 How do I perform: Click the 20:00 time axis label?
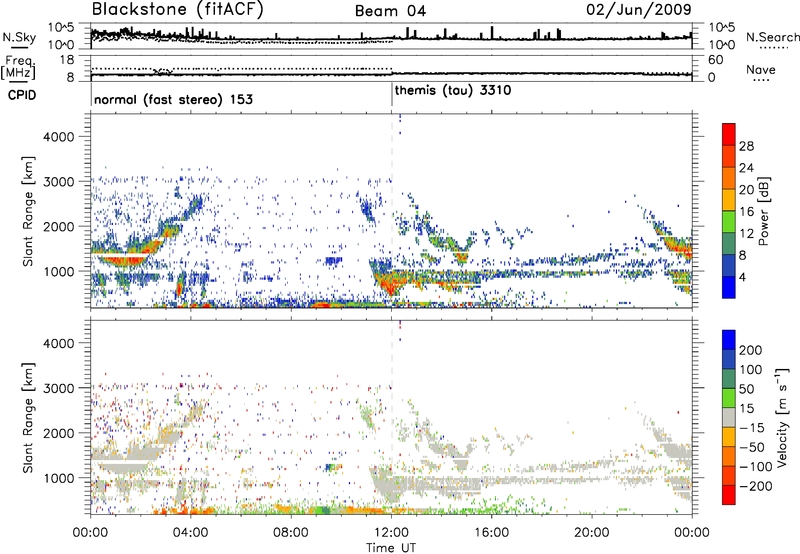point(592,533)
